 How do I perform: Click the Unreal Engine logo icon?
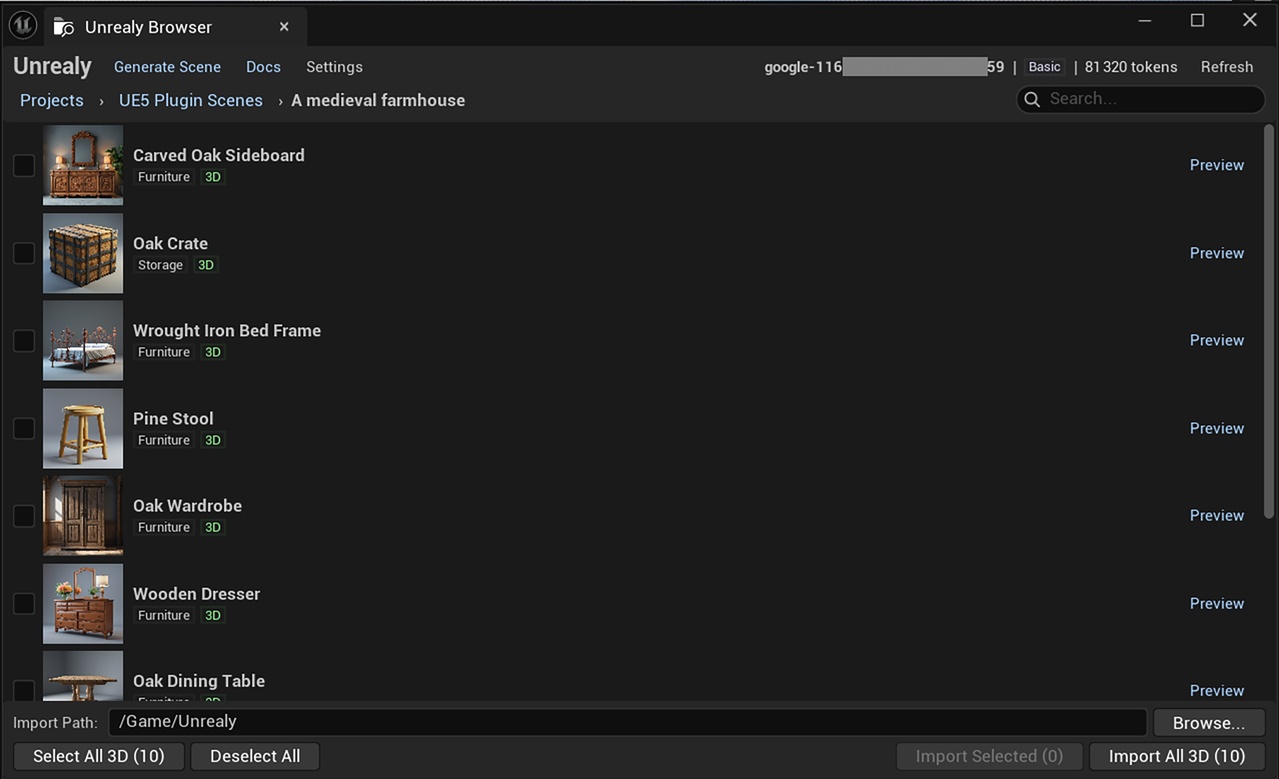(22, 25)
